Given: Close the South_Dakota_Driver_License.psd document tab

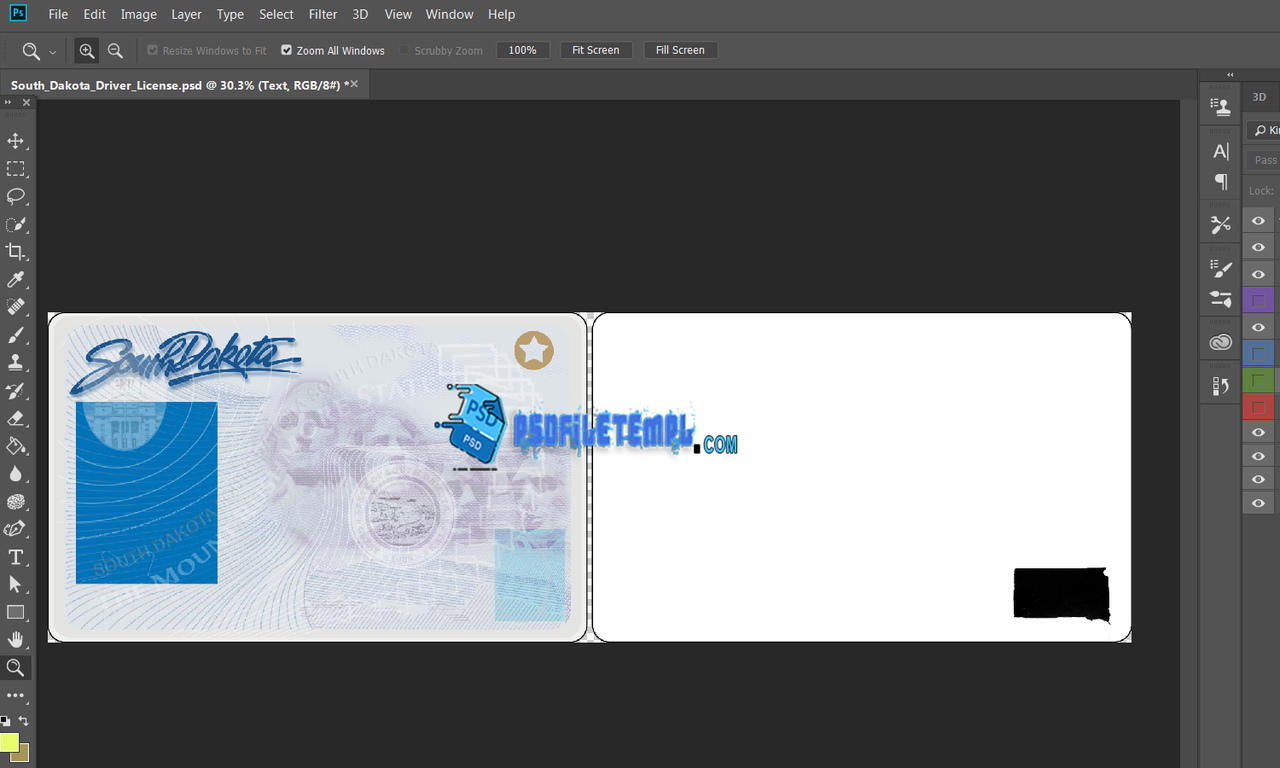Looking at the screenshot, I should point(354,85).
